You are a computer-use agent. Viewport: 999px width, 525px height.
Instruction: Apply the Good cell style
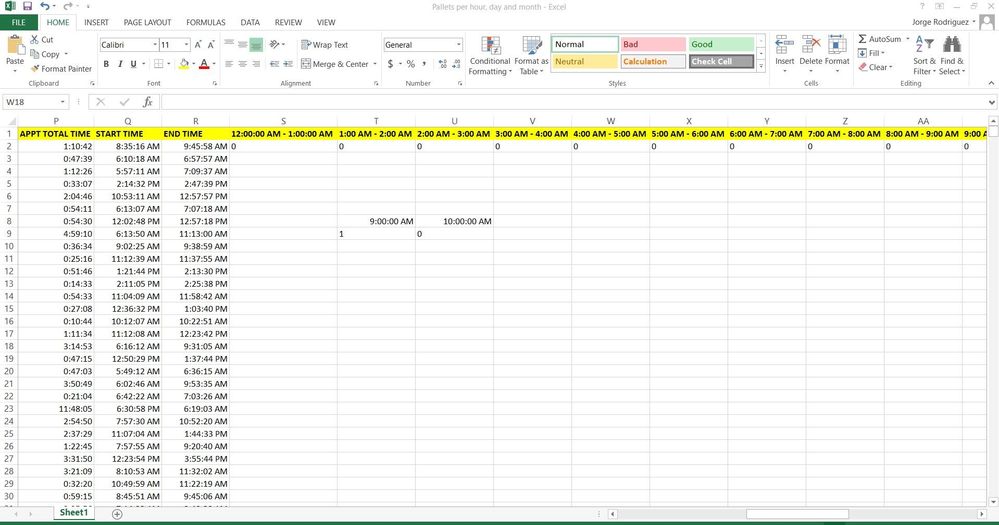click(721, 44)
